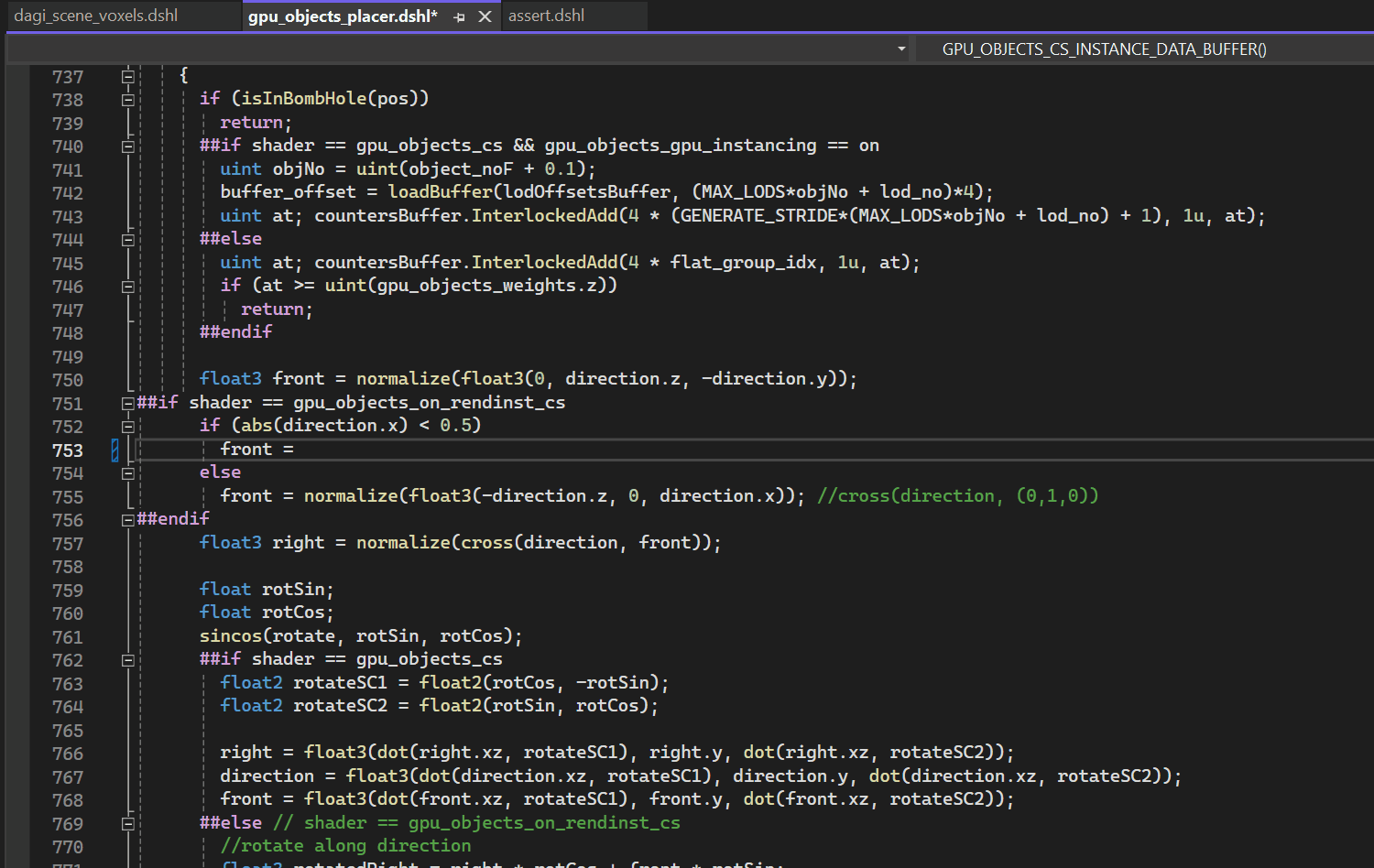The image size is (1374, 868).
Task: Collapse the outer brace fold at line 737
Action: pyautogui.click(x=127, y=76)
